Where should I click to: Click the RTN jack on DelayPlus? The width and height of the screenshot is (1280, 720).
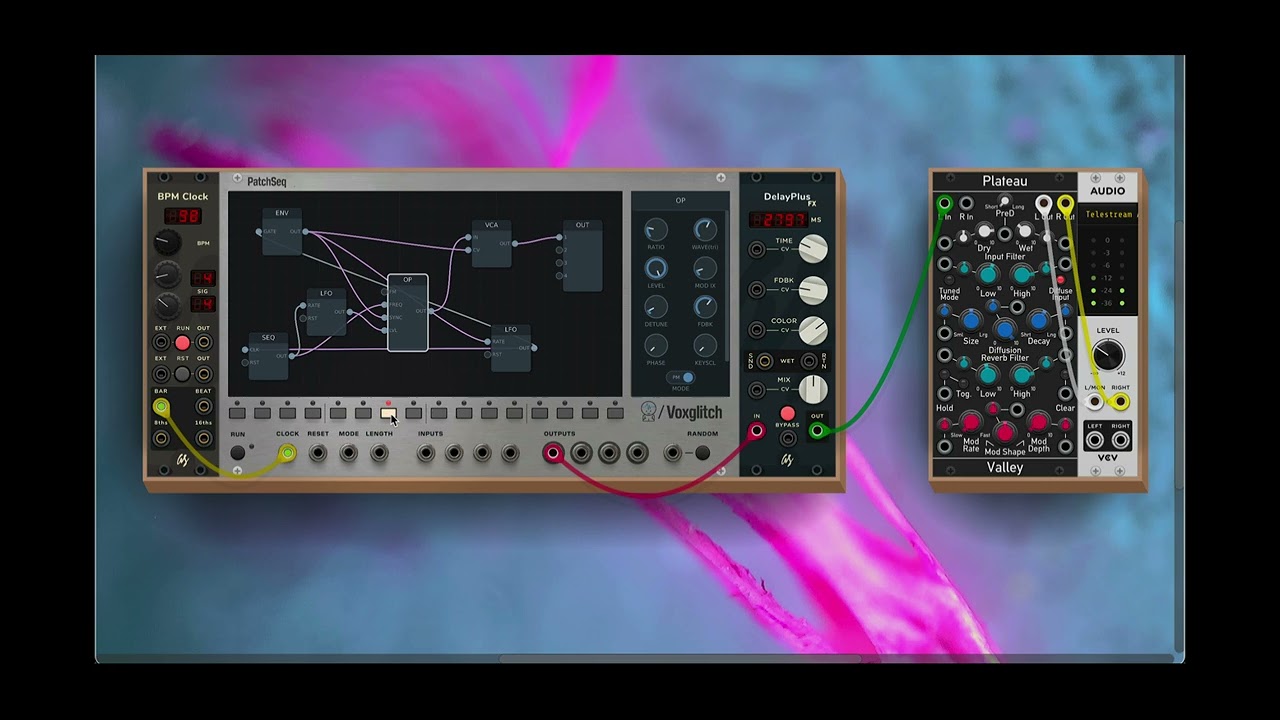pyautogui.click(x=809, y=360)
